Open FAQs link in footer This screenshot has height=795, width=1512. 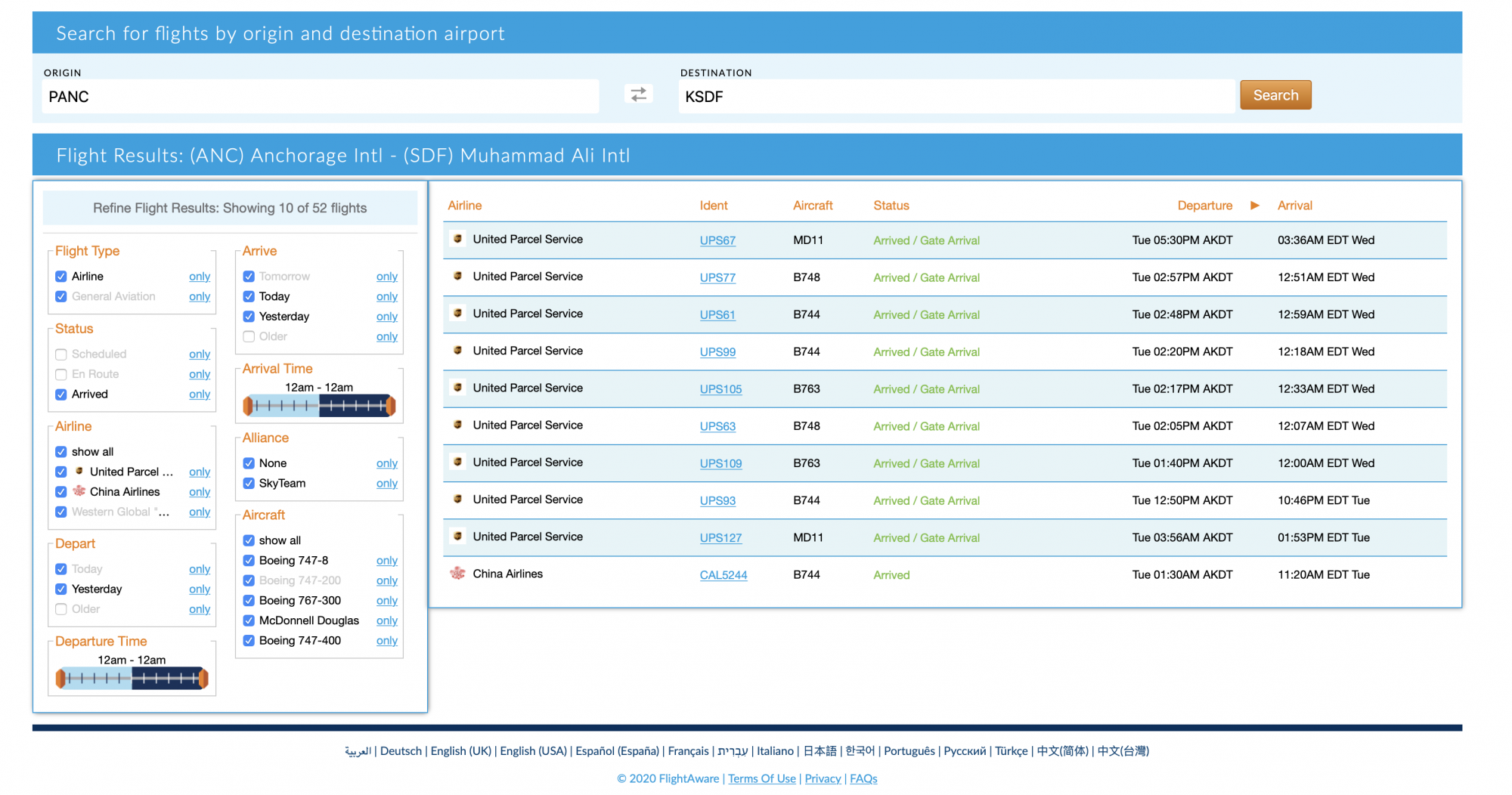tap(863, 778)
